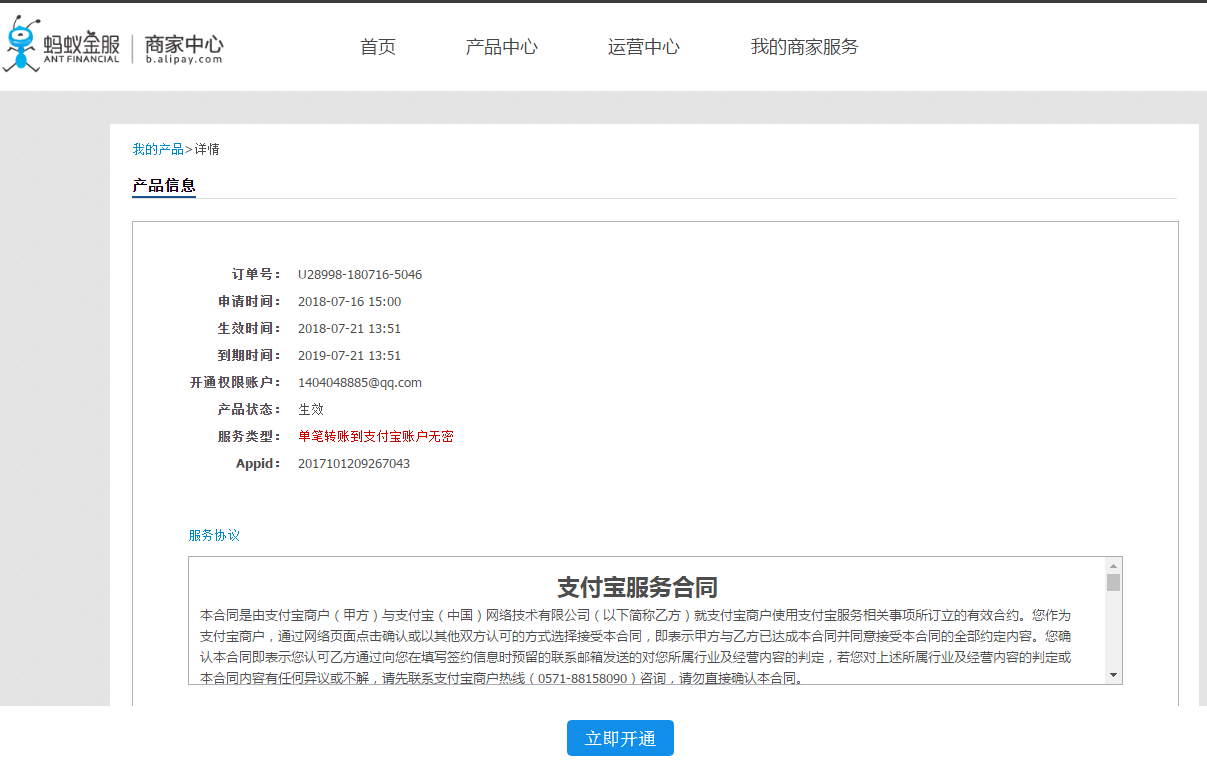Viewport: 1207px width, 763px height.
Task: Click the contract box scroll down arrow
Action: pyautogui.click(x=1113, y=676)
